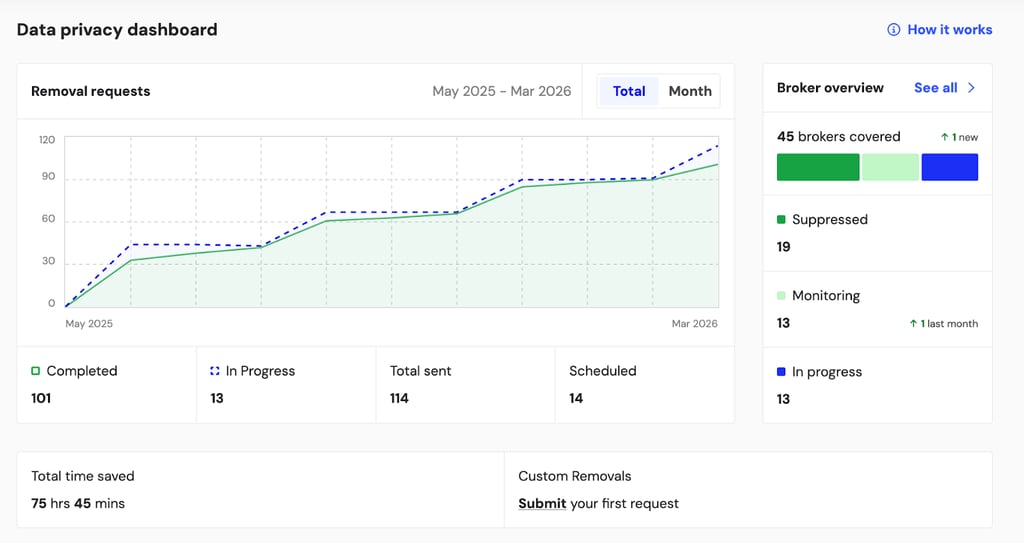1024x543 pixels.
Task: Select the Removal requests heading
Action: 91,91
